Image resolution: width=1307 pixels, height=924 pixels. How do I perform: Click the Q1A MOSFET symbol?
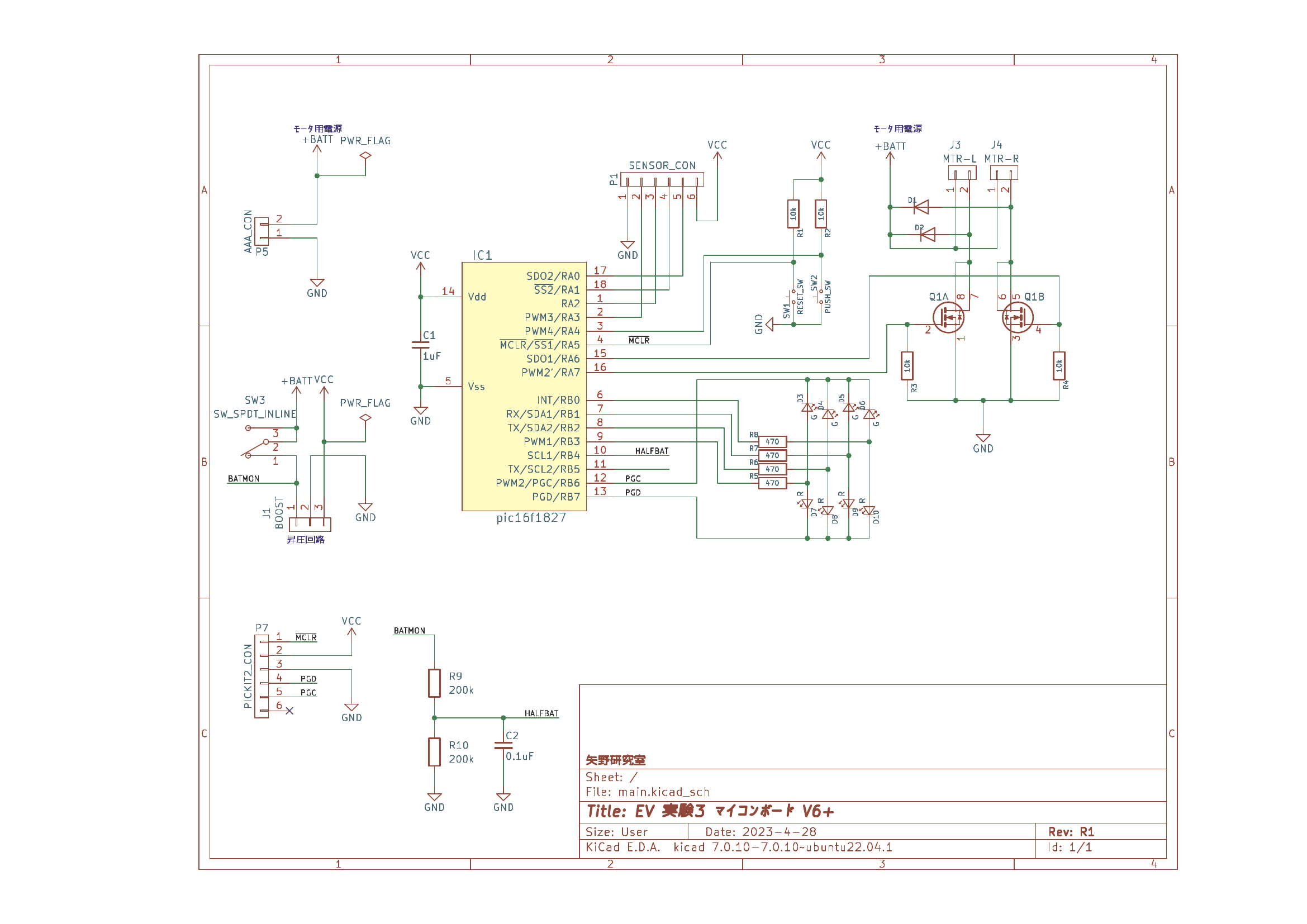pyautogui.click(x=948, y=317)
